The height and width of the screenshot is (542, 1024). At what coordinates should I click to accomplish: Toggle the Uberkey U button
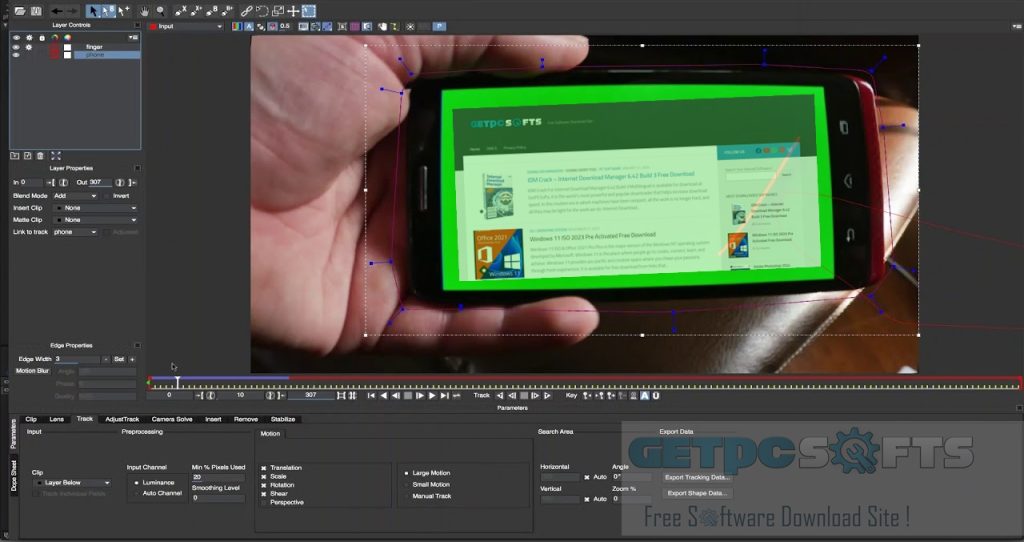pyautogui.click(x=656, y=395)
